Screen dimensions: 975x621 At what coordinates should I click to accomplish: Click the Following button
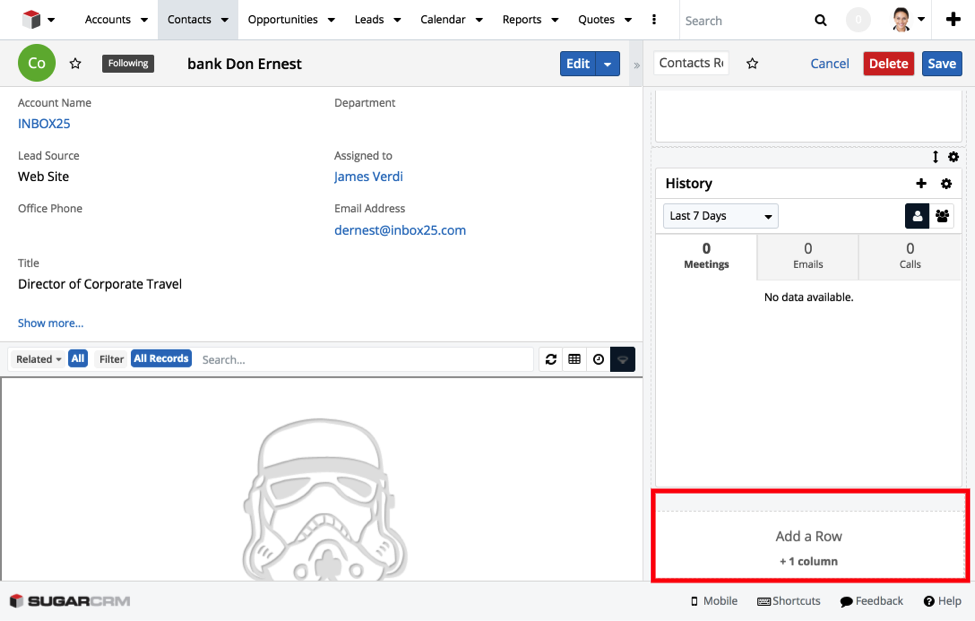[128, 63]
